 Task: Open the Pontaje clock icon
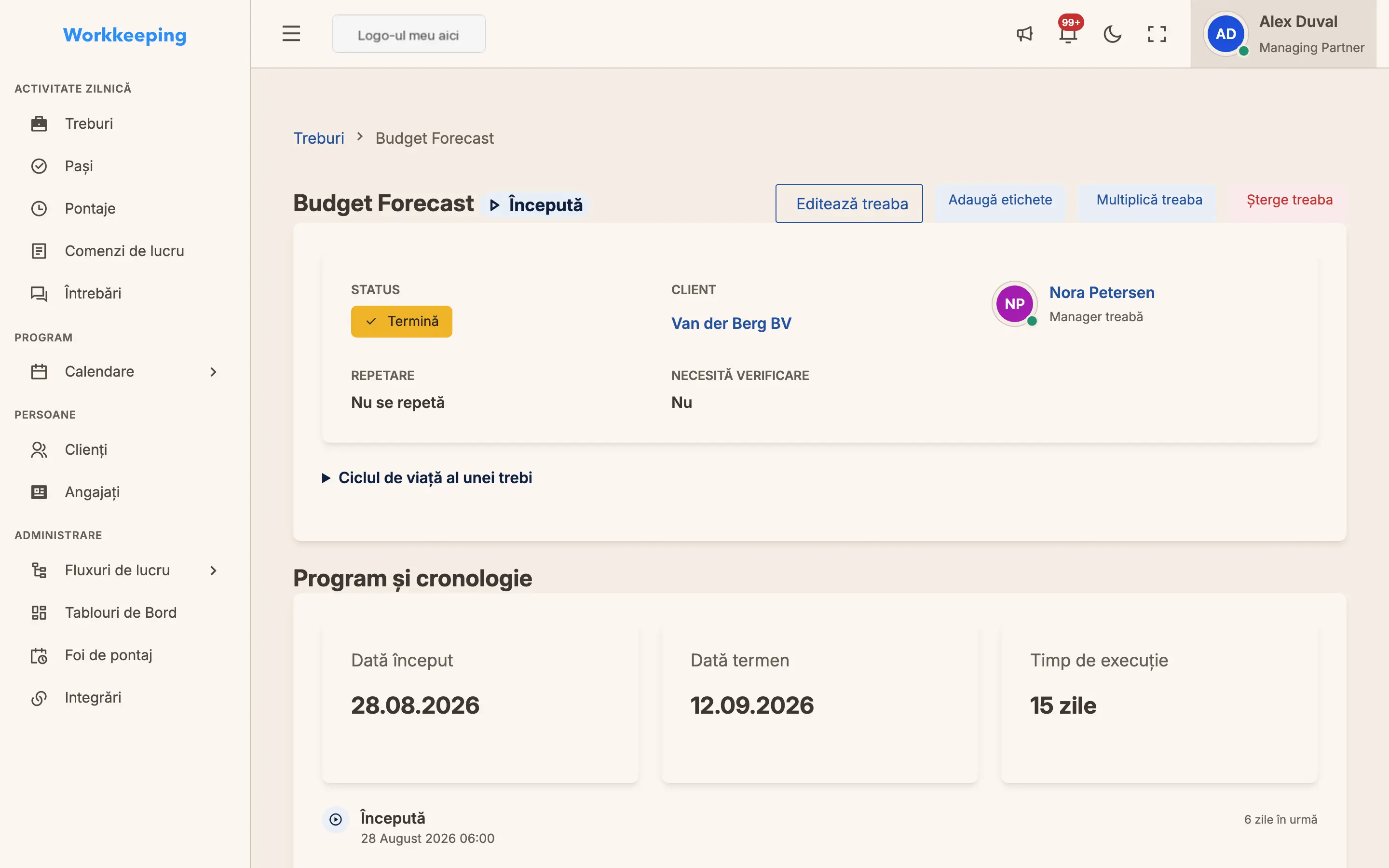[39, 208]
